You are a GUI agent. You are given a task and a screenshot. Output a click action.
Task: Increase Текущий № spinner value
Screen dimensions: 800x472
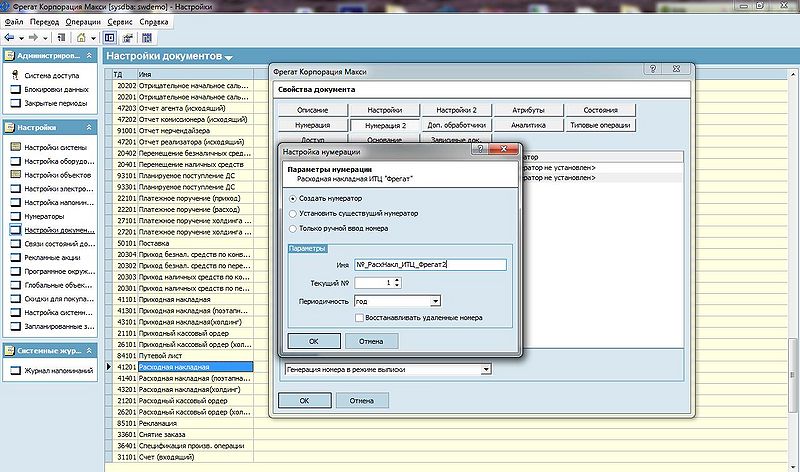coord(397,280)
